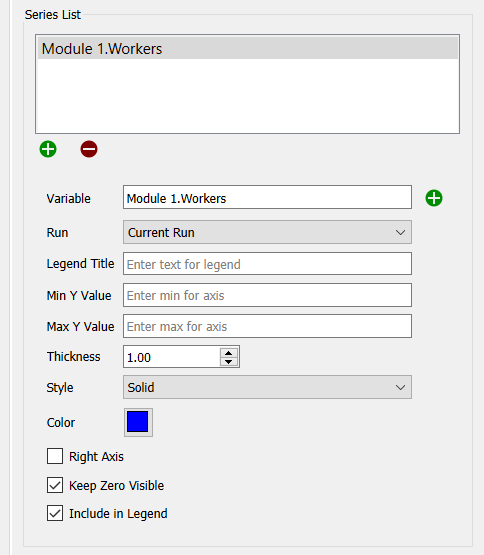The image size is (484, 555).
Task: Increase Thickness with the up arrow
Action: [x=229, y=353]
